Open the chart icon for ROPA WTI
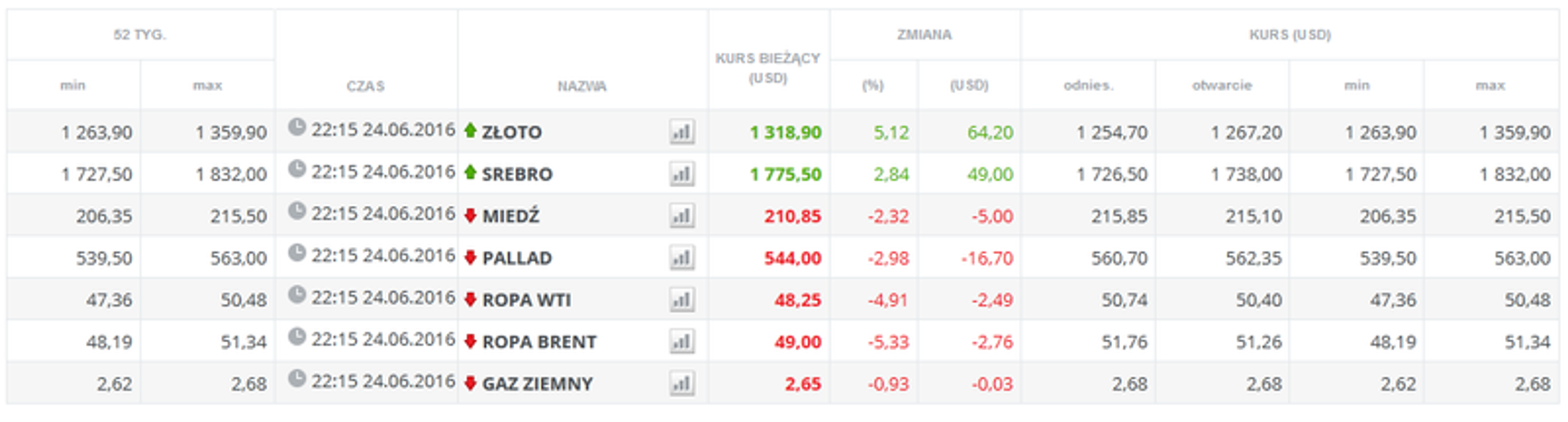 pyautogui.click(x=682, y=300)
